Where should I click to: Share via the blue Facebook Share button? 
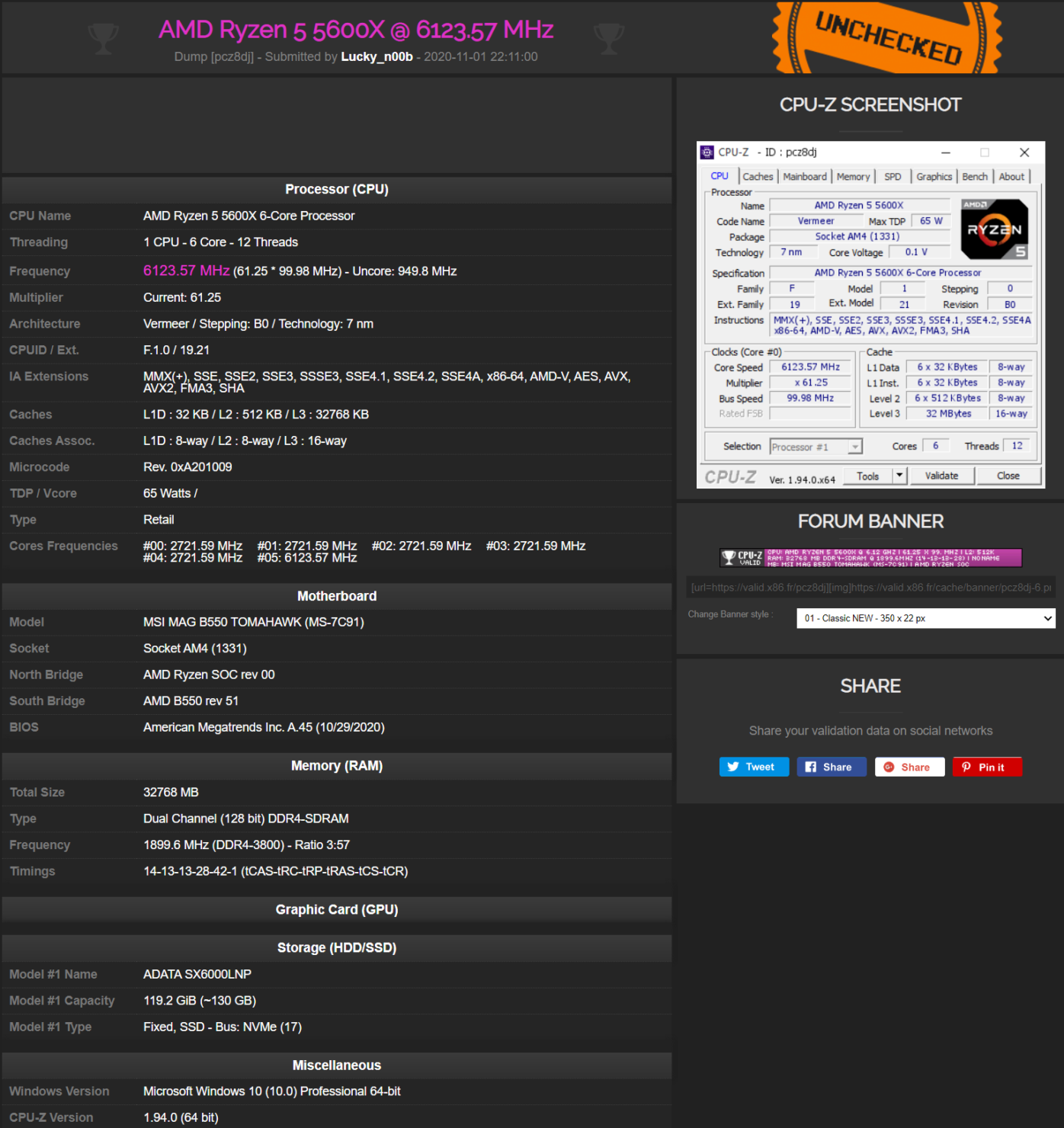(x=832, y=767)
